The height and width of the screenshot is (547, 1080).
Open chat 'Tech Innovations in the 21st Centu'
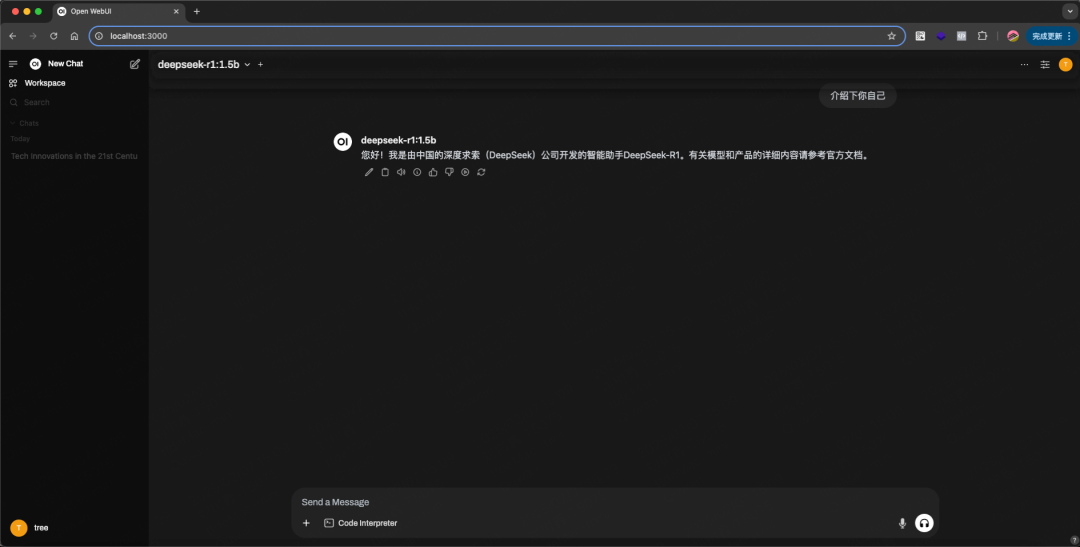74,156
